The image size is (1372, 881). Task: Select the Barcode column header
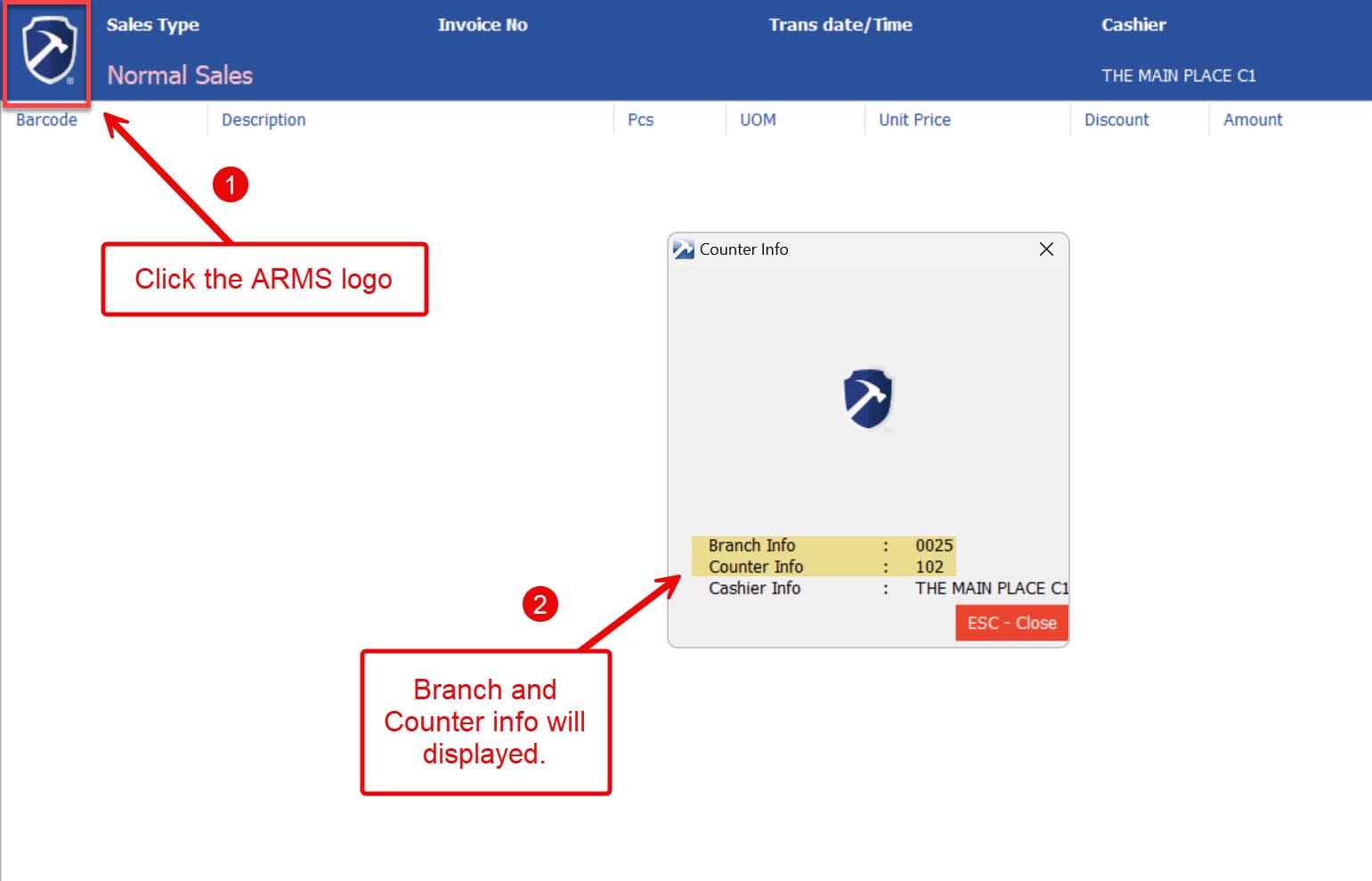point(46,120)
